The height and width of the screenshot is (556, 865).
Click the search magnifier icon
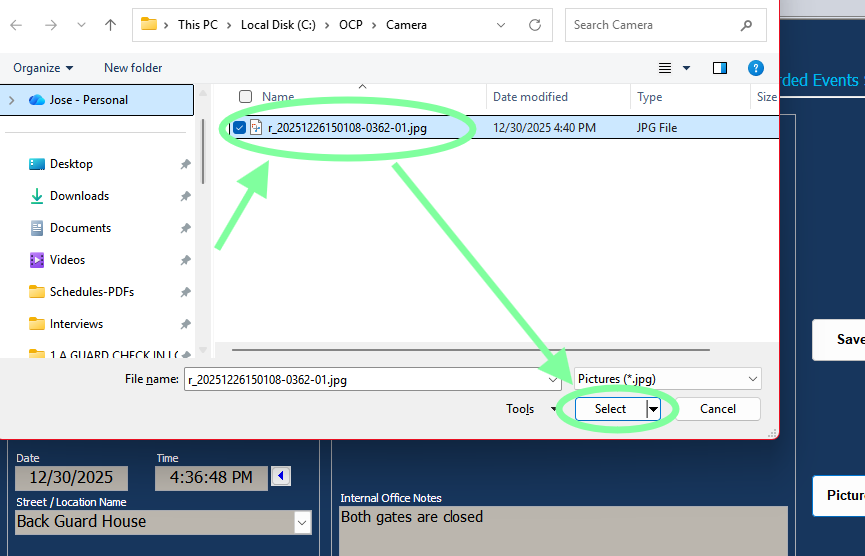[x=746, y=25]
